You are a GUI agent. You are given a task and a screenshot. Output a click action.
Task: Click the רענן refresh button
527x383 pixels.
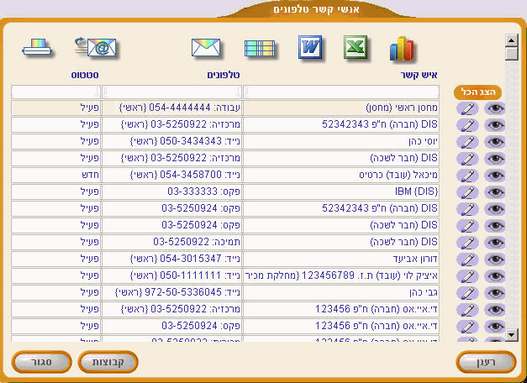coord(486,362)
